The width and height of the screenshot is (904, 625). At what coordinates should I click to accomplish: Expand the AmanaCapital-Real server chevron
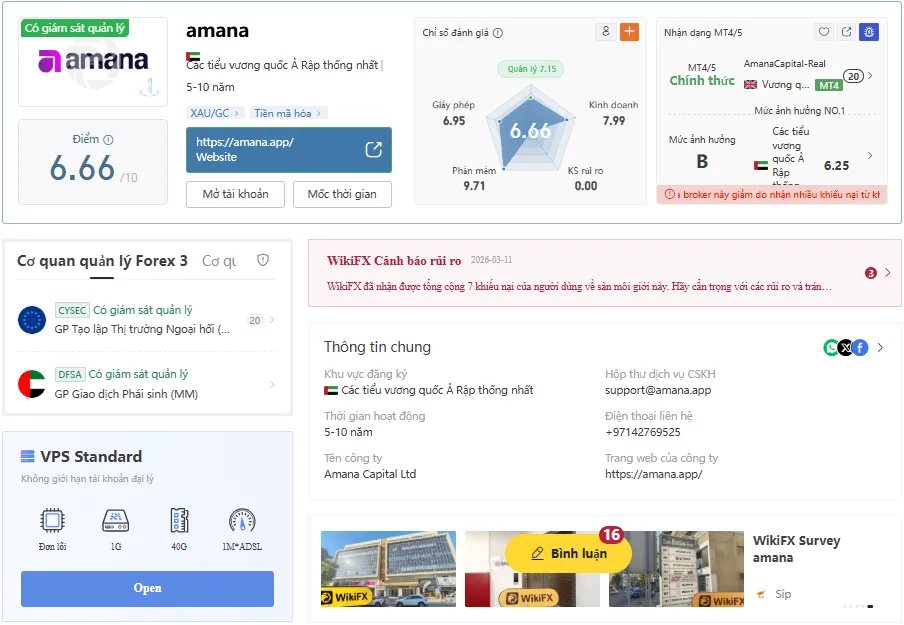tap(870, 76)
